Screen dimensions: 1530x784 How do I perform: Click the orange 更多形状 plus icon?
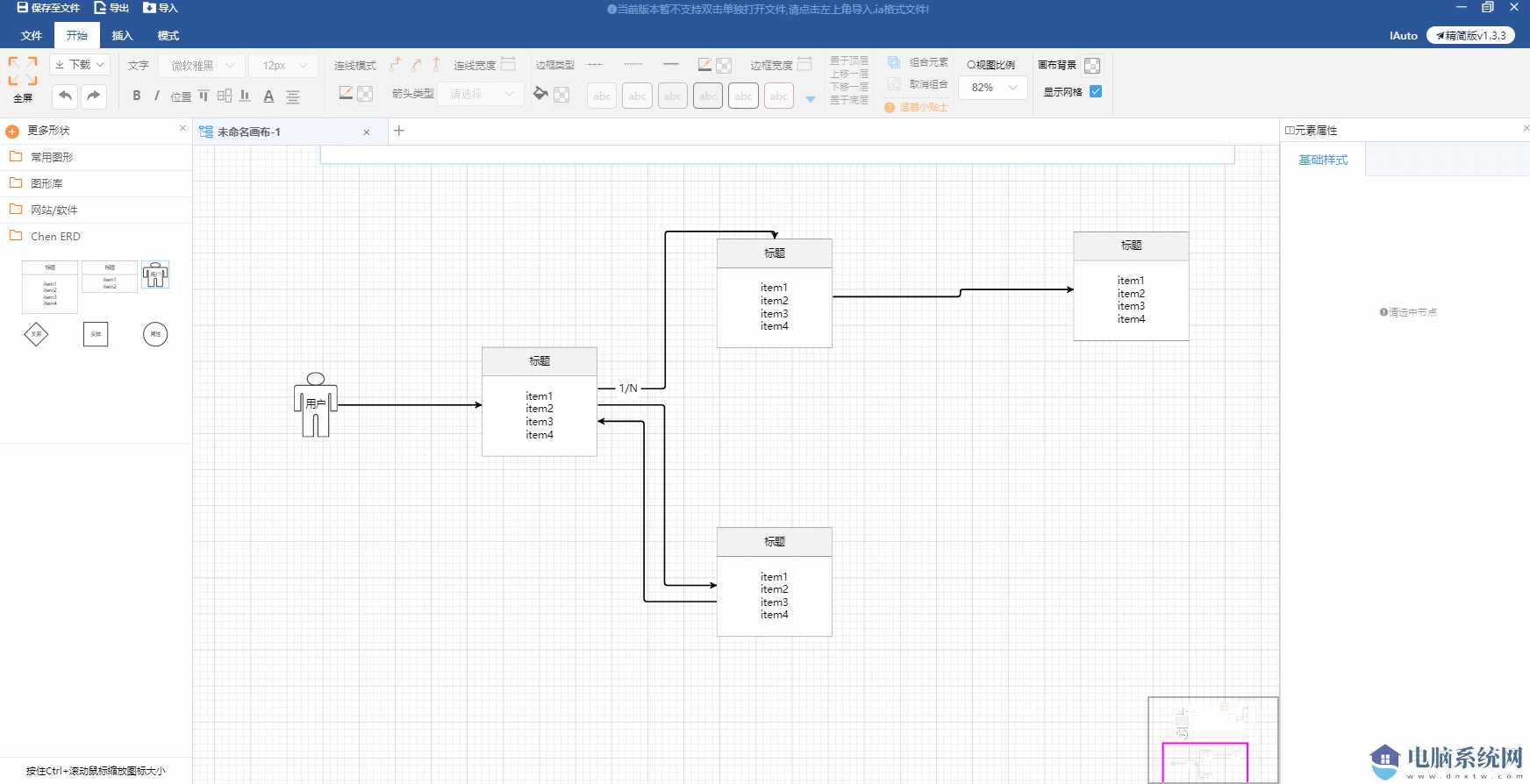pos(12,132)
